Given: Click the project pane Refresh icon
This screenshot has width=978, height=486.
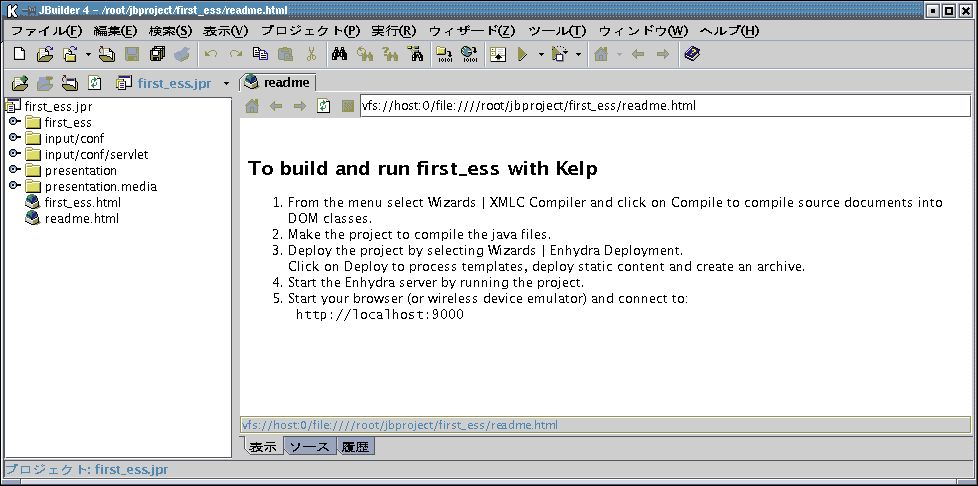Looking at the screenshot, I should click(94, 83).
